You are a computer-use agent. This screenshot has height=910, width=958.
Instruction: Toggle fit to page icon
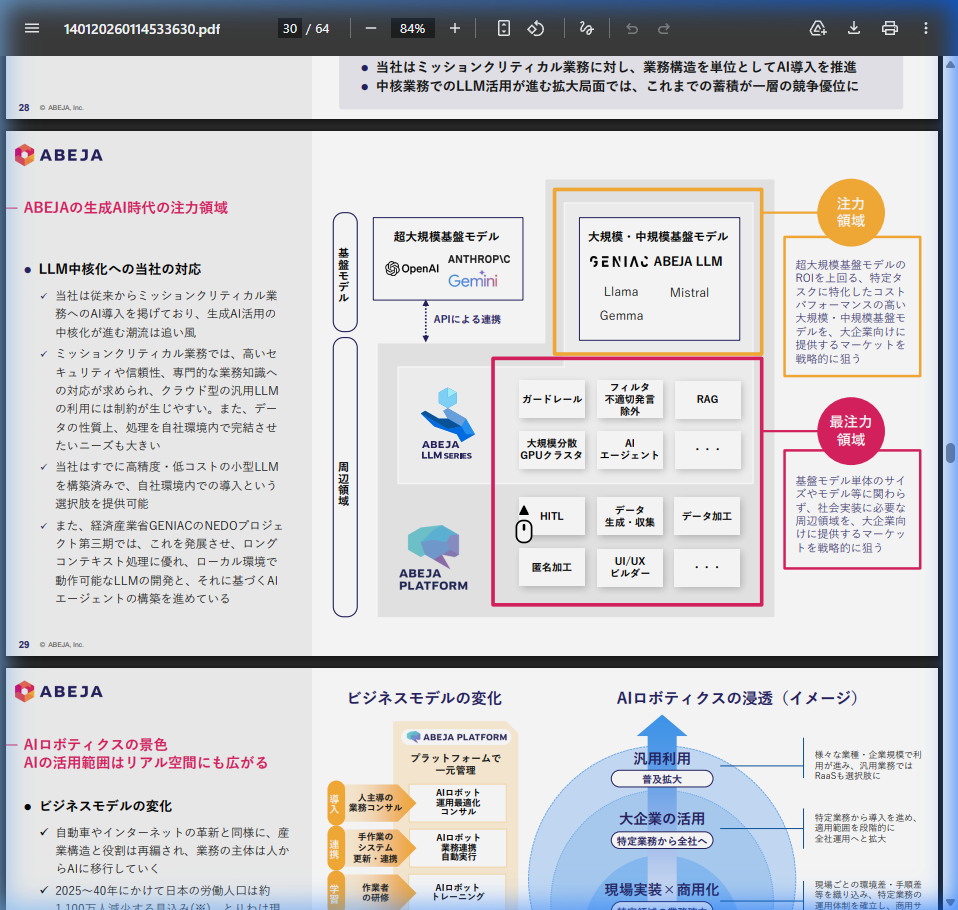click(x=504, y=28)
